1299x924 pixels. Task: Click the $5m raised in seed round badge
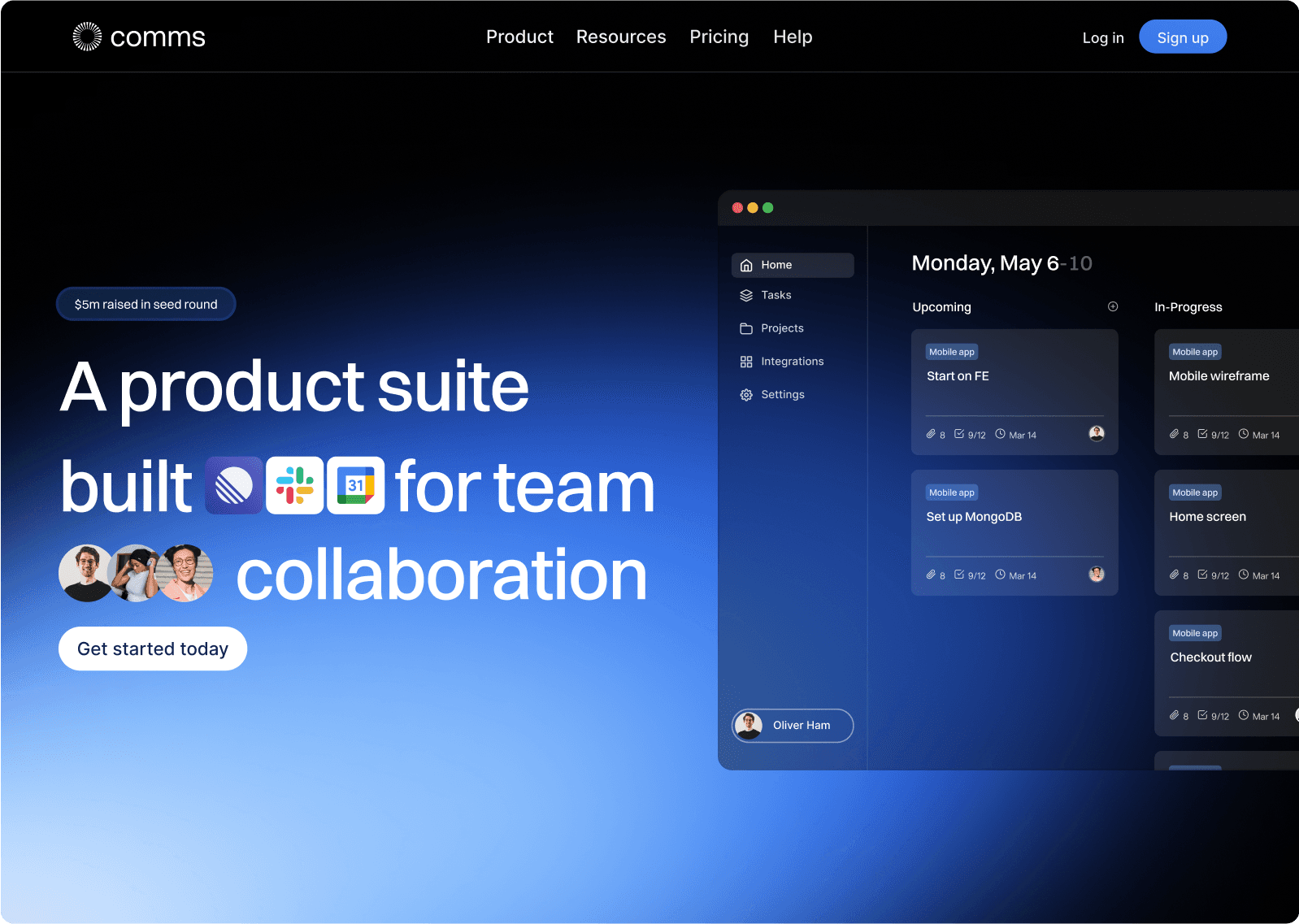click(146, 304)
